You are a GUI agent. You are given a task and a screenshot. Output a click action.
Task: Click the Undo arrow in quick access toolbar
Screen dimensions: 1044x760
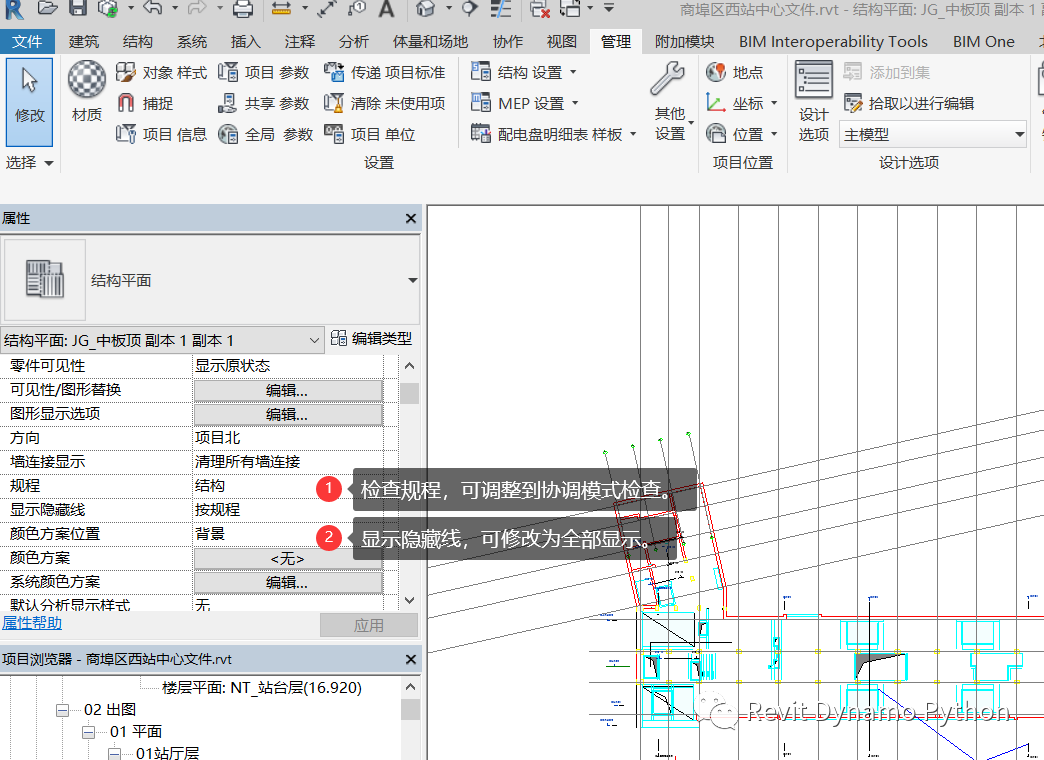point(152,8)
